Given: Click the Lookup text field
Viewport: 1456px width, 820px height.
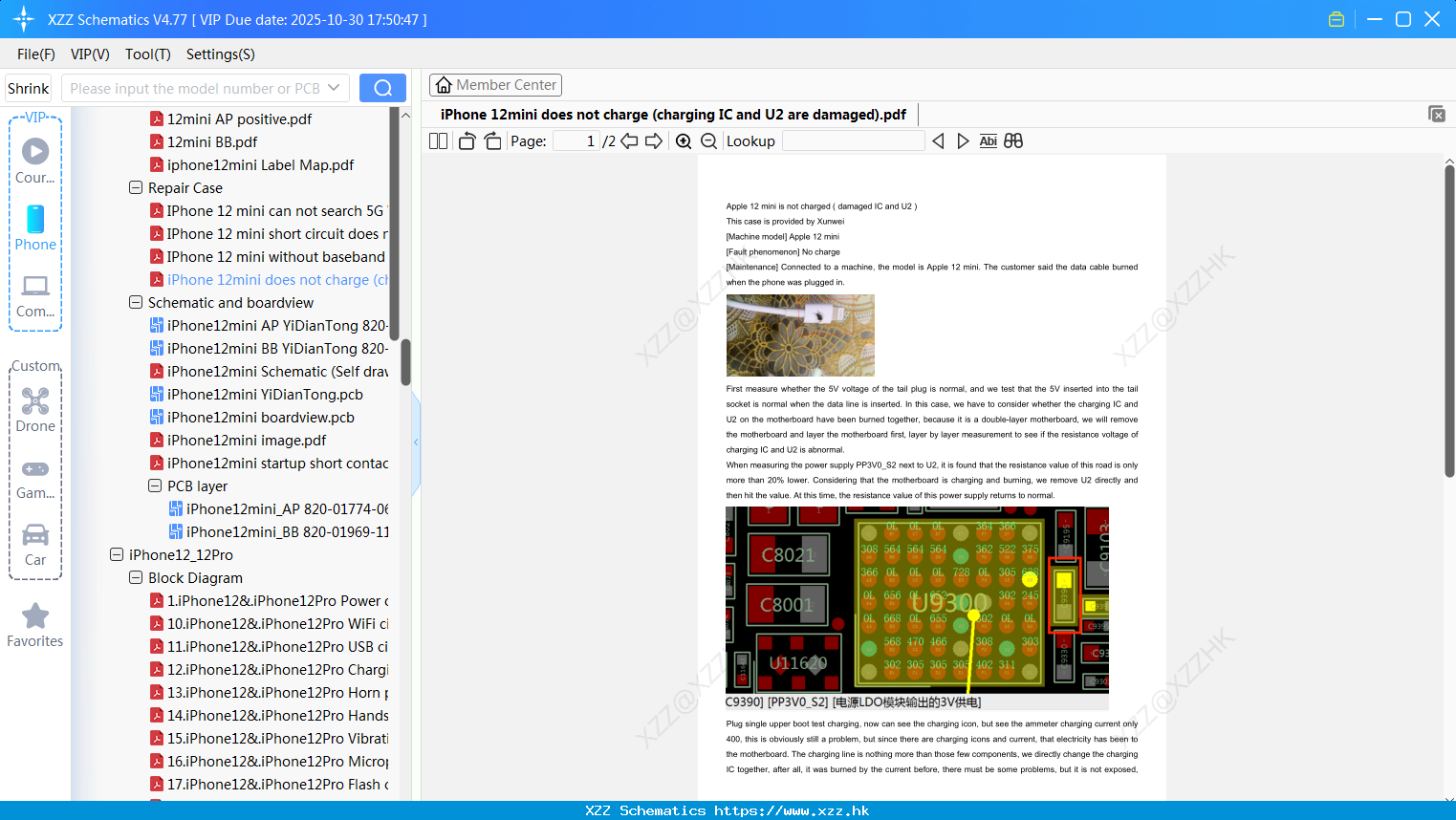Looking at the screenshot, I should click(x=854, y=141).
